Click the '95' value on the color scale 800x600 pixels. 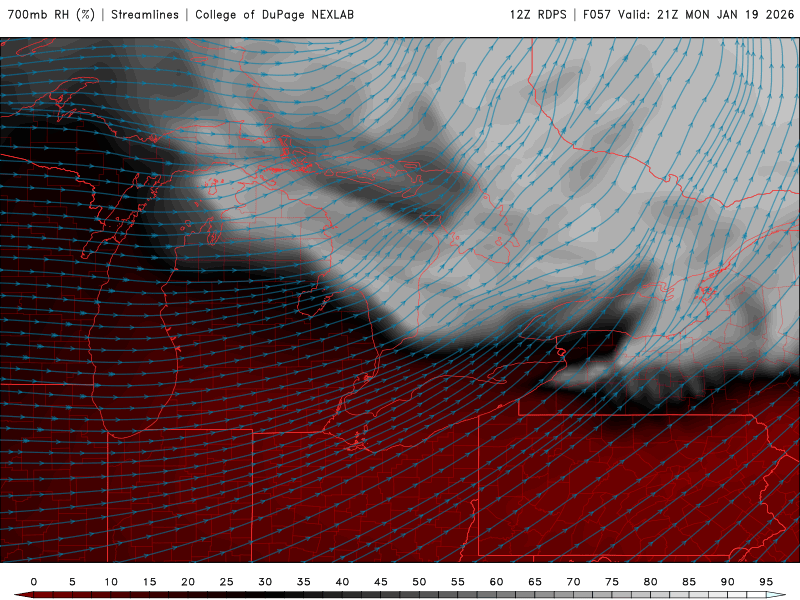tap(766, 582)
